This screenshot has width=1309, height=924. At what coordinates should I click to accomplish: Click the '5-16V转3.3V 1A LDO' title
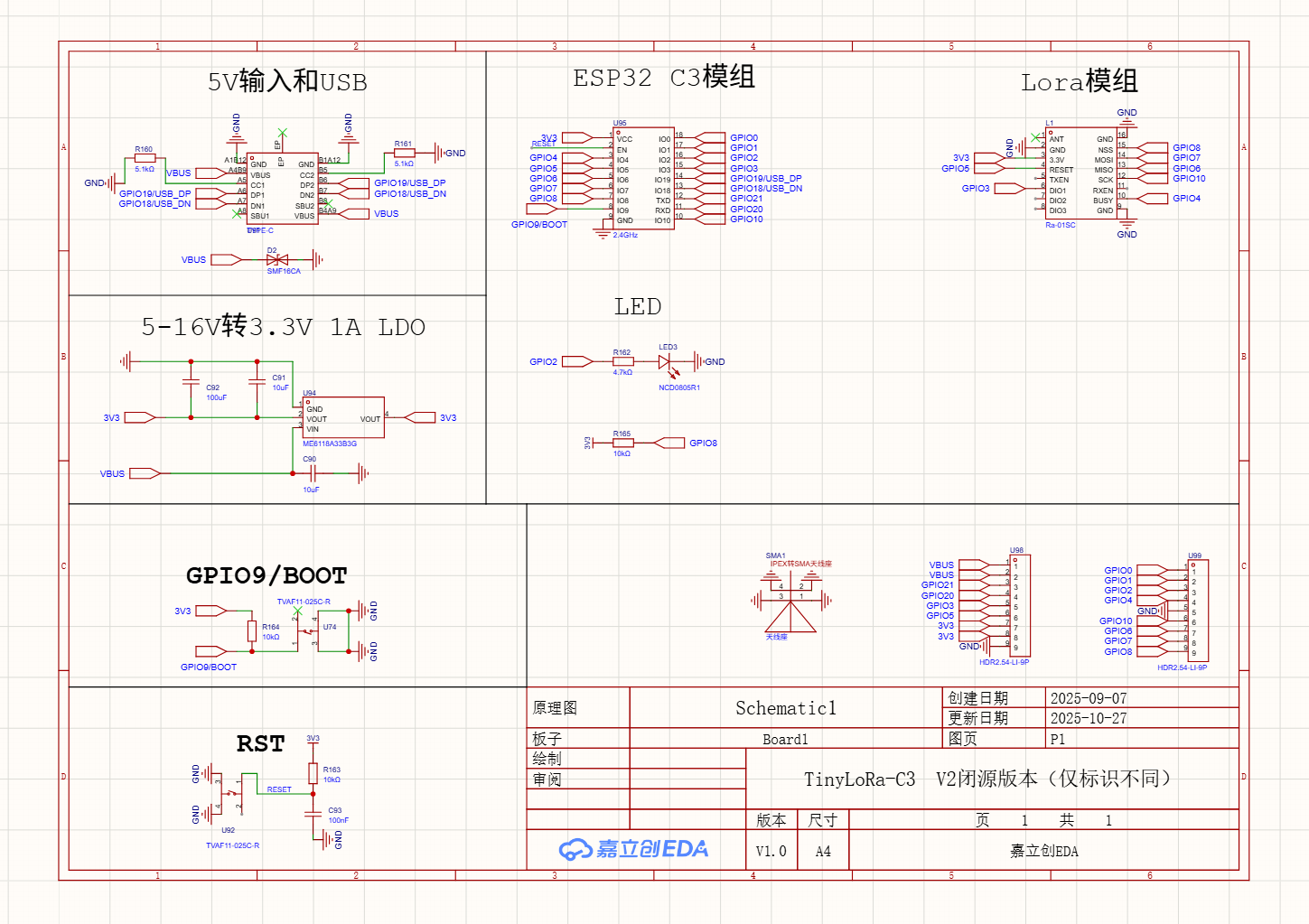283,326
